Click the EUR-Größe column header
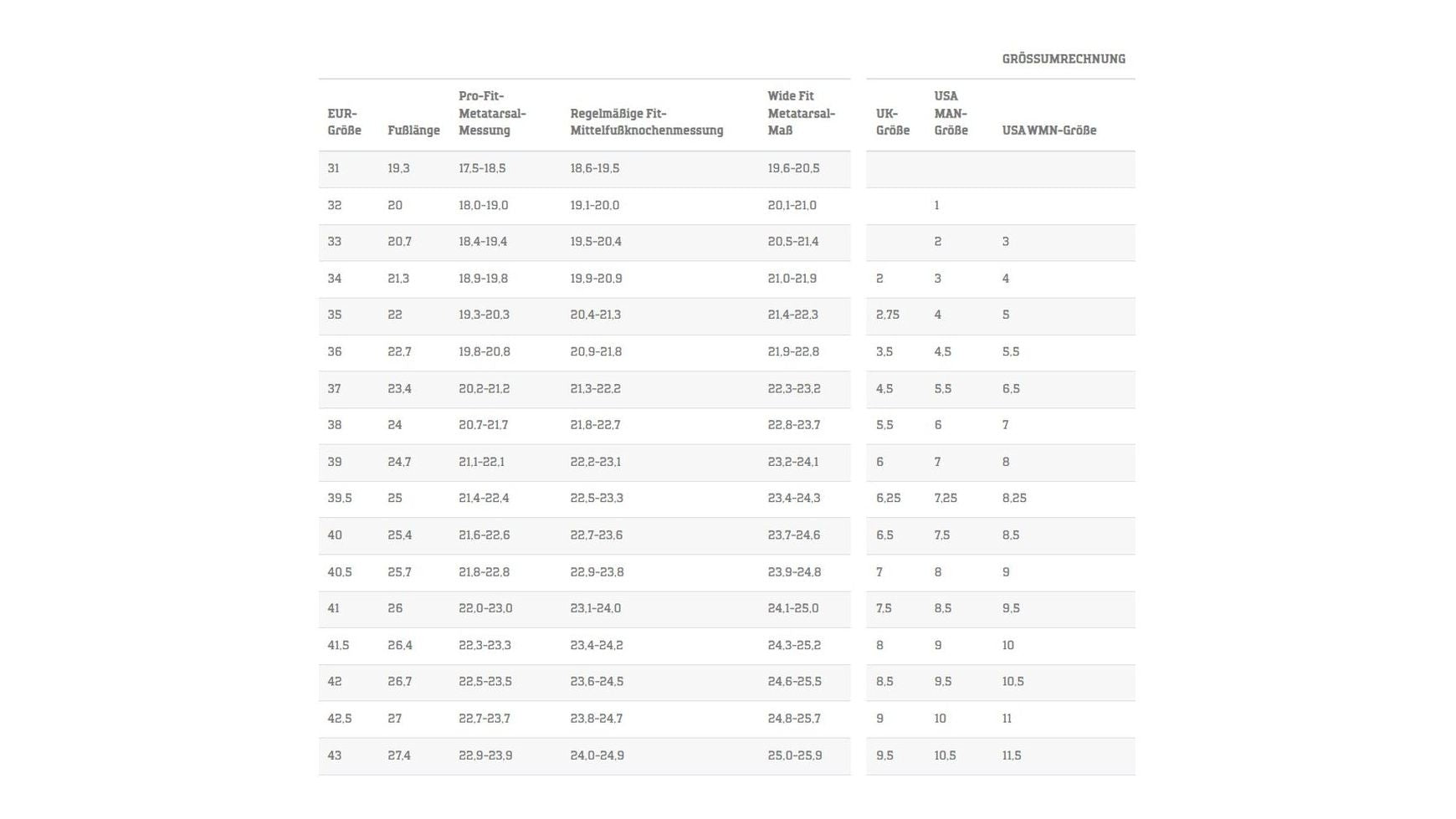This screenshot has width=1456, height=819. point(344,122)
